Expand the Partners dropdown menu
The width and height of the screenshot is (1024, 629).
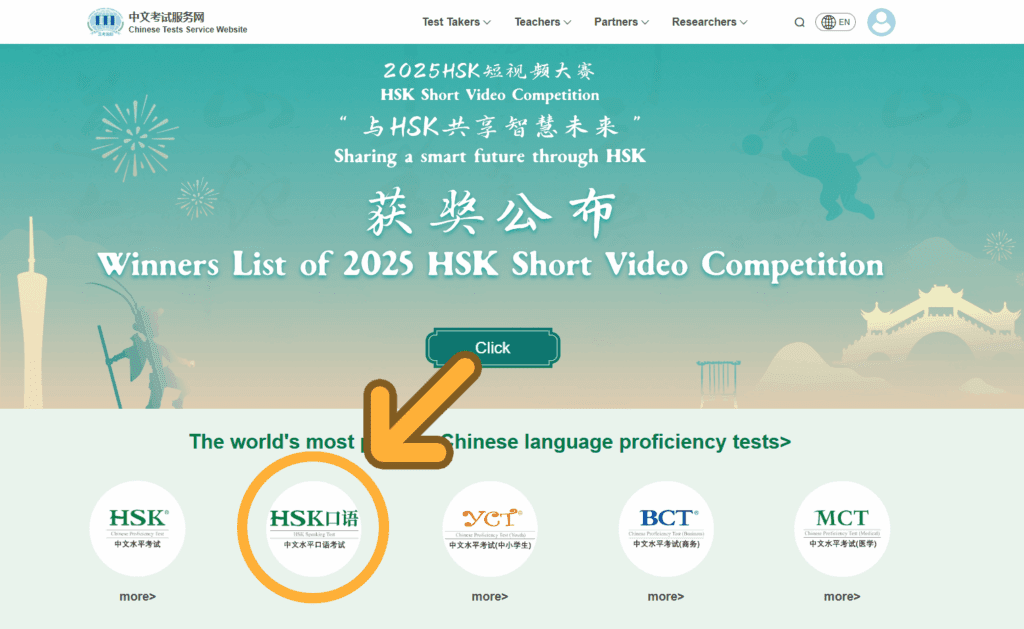point(621,22)
